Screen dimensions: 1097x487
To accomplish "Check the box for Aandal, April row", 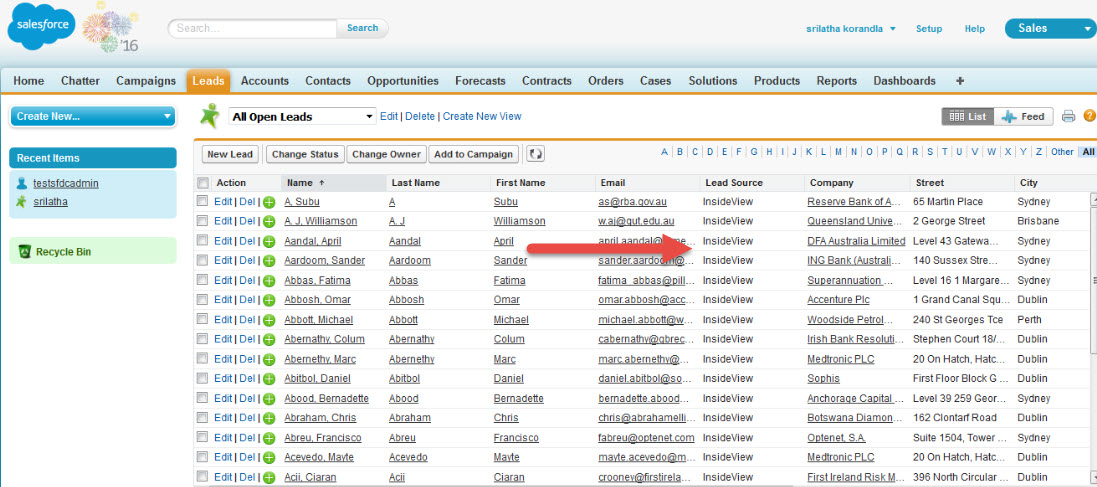I will point(203,241).
